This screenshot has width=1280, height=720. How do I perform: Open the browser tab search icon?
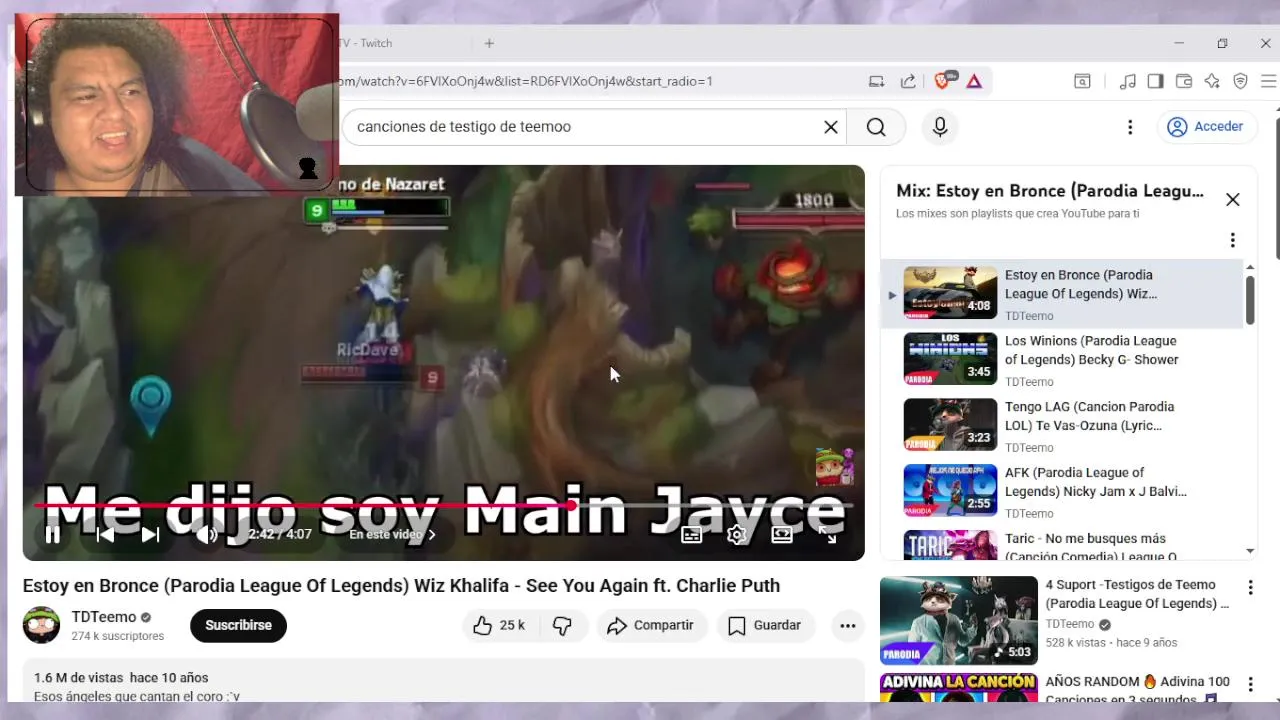1082,81
